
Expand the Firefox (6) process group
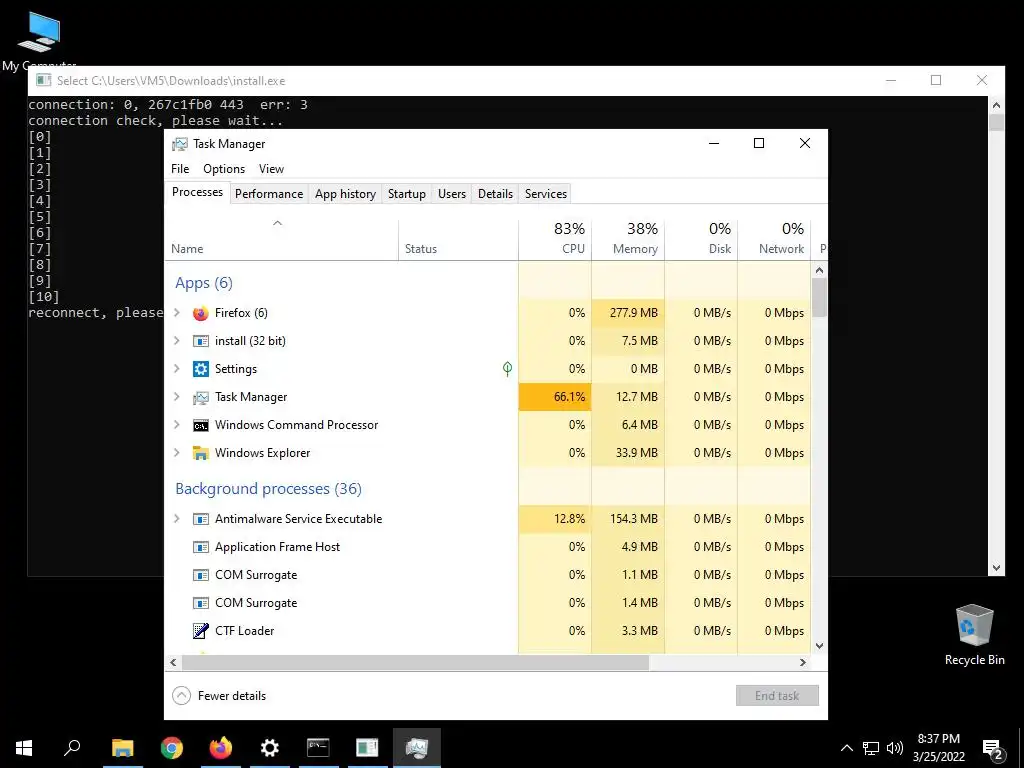click(177, 313)
